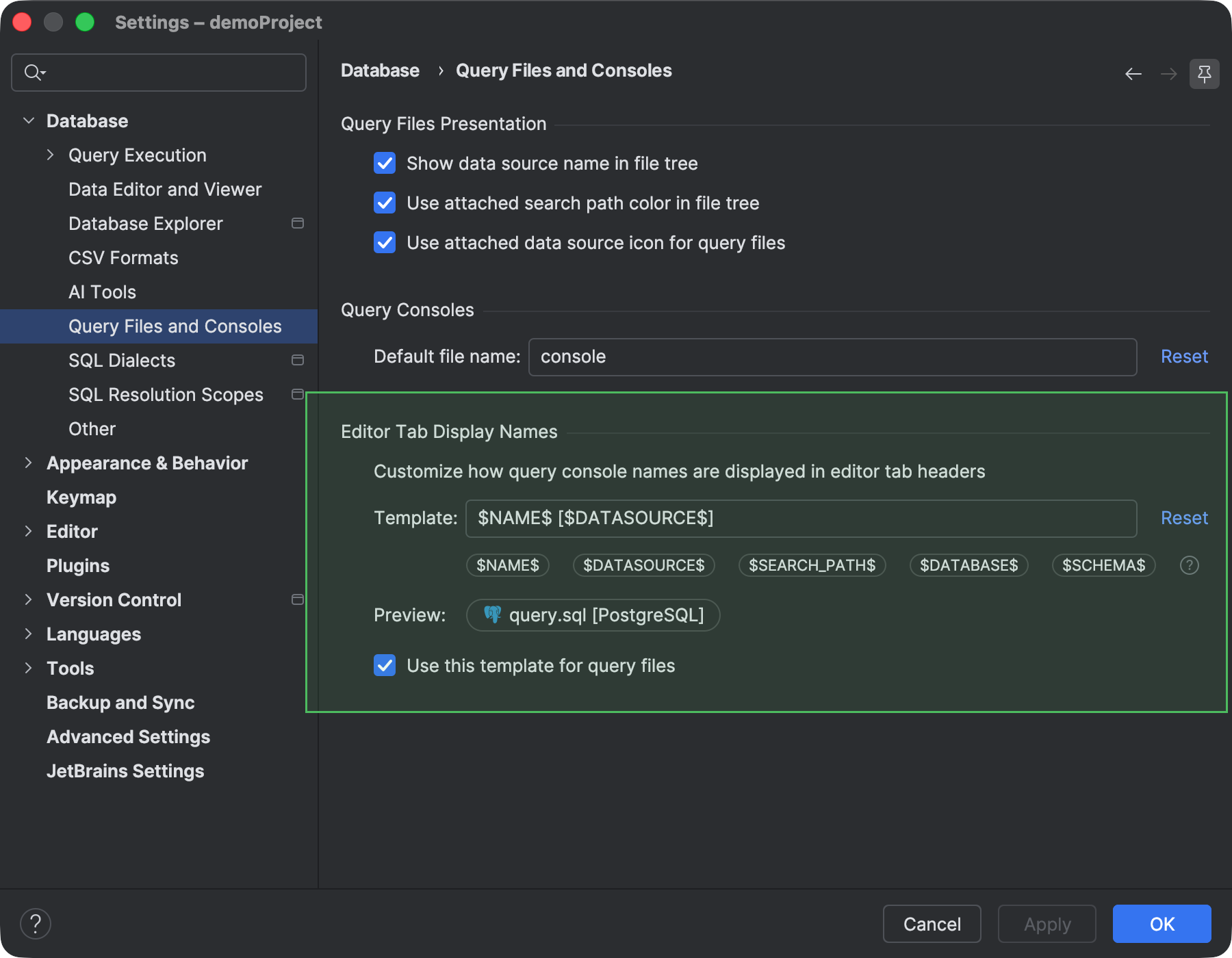Insert the $SEARCH_PATH$ variable chip

(812, 565)
